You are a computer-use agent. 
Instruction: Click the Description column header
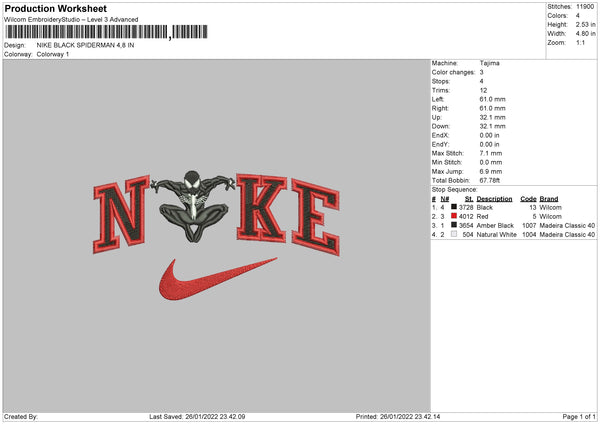point(494,199)
